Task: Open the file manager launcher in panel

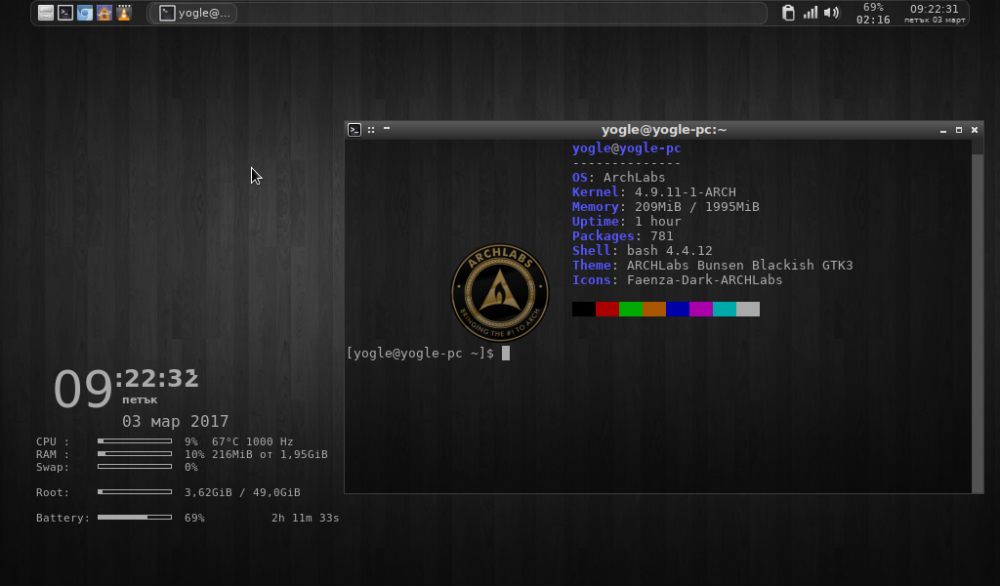Action: click(x=46, y=13)
